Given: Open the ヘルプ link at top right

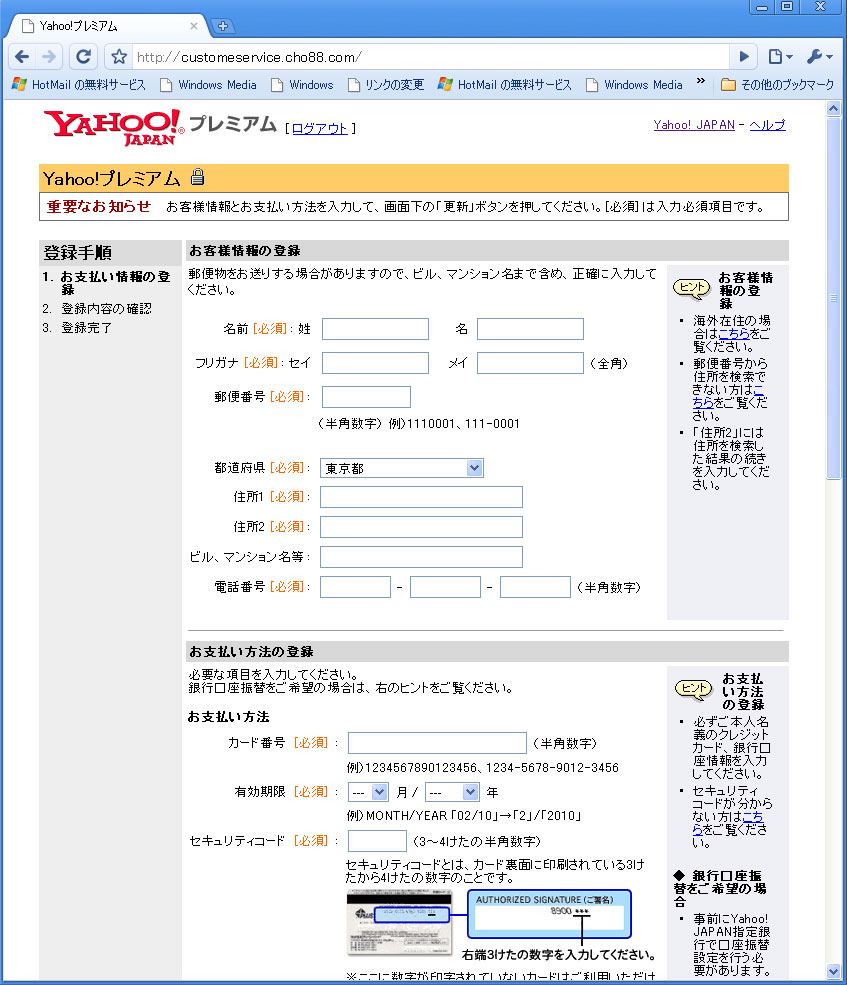Looking at the screenshot, I should [767, 125].
